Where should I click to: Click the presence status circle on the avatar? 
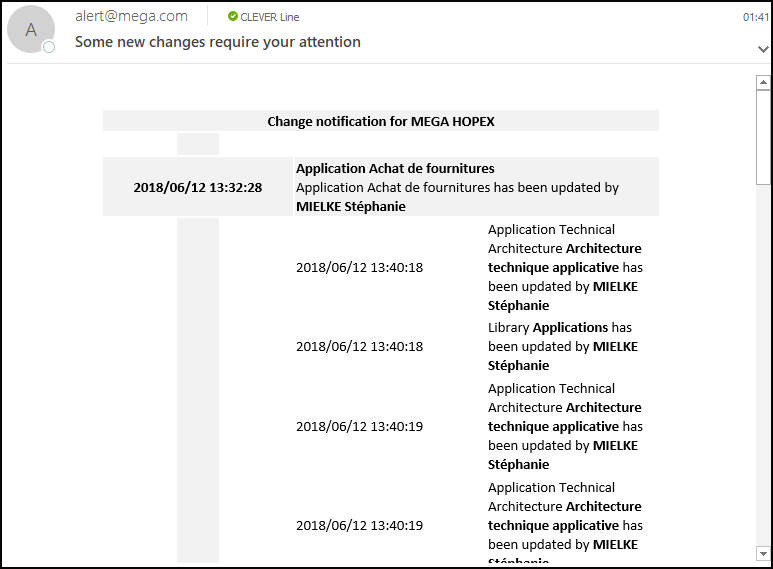click(48, 47)
